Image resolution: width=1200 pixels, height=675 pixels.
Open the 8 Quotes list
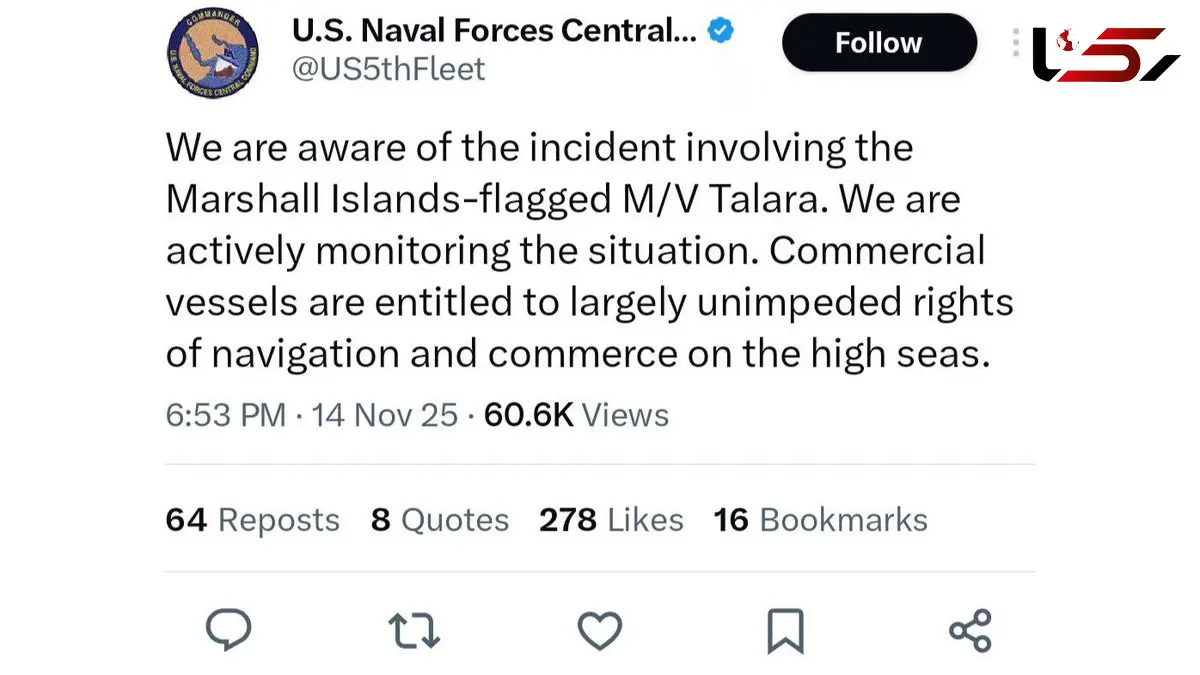point(439,520)
